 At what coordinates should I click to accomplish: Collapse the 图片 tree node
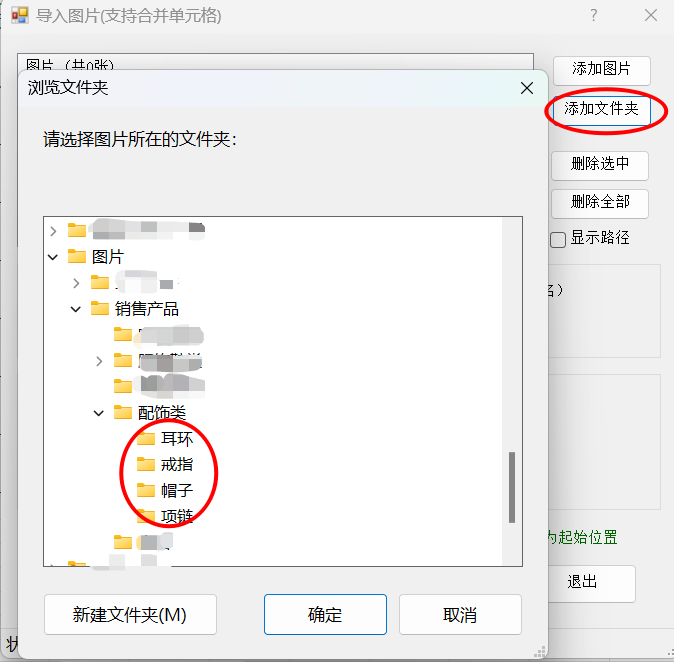coord(54,257)
